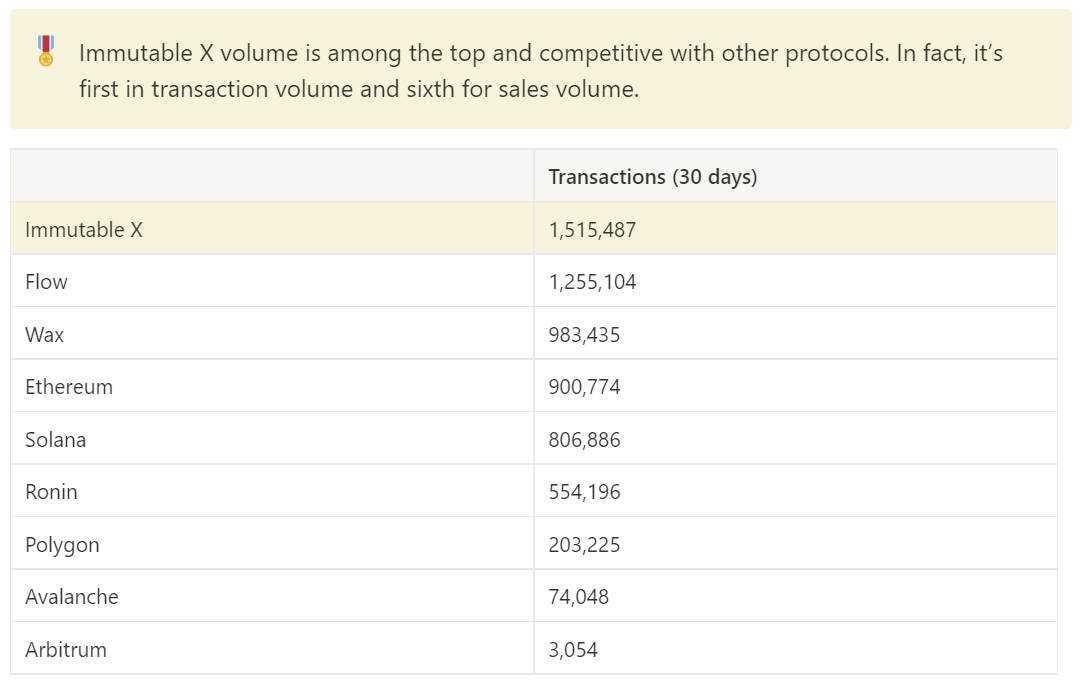
Task: Click the callout text about Immutable X volume
Action: coord(540,71)
